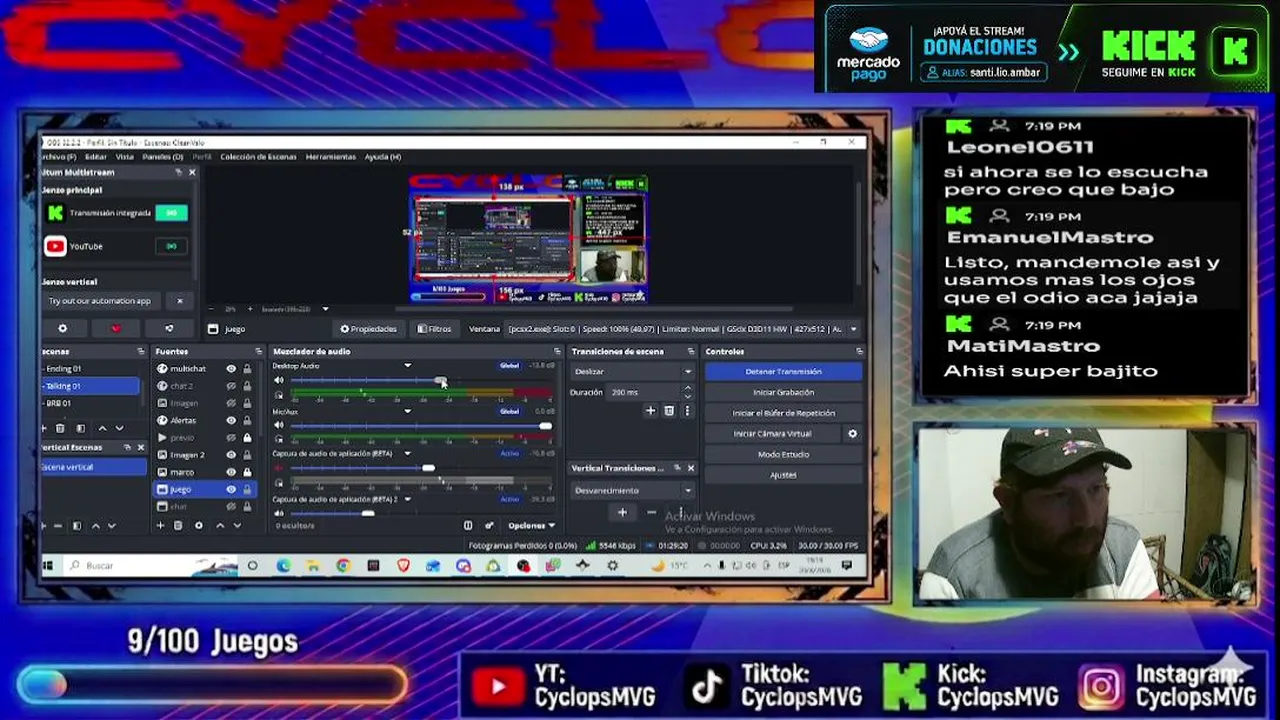Open the Colección de Escenas menu
This screenshot has width=1280, height=720.
point(258,157)
